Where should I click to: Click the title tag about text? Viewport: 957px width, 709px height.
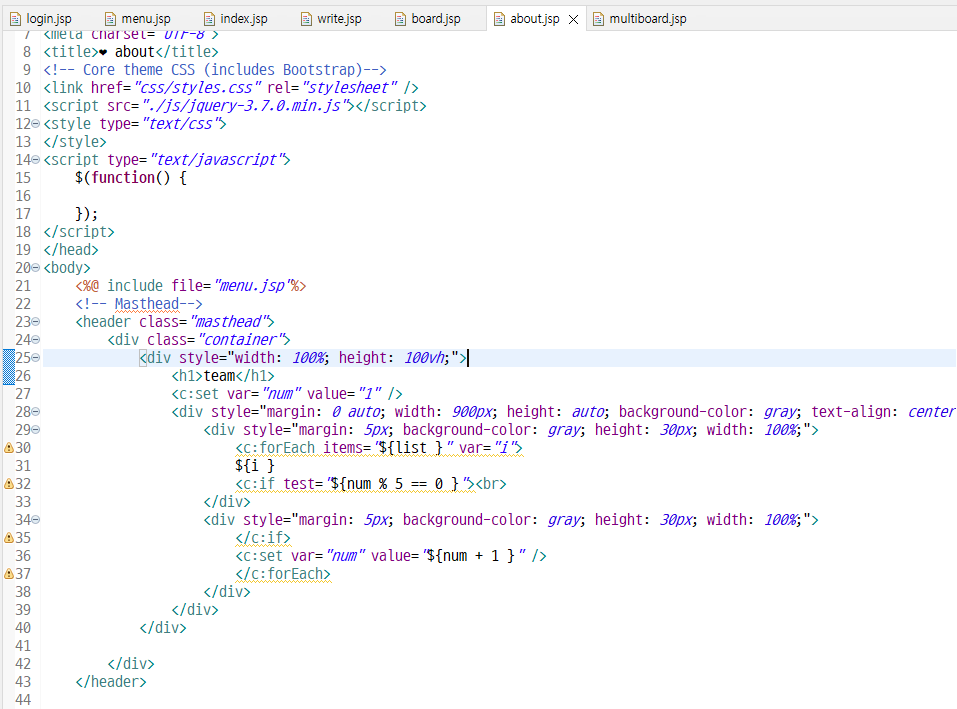click(x=134, y=52)
